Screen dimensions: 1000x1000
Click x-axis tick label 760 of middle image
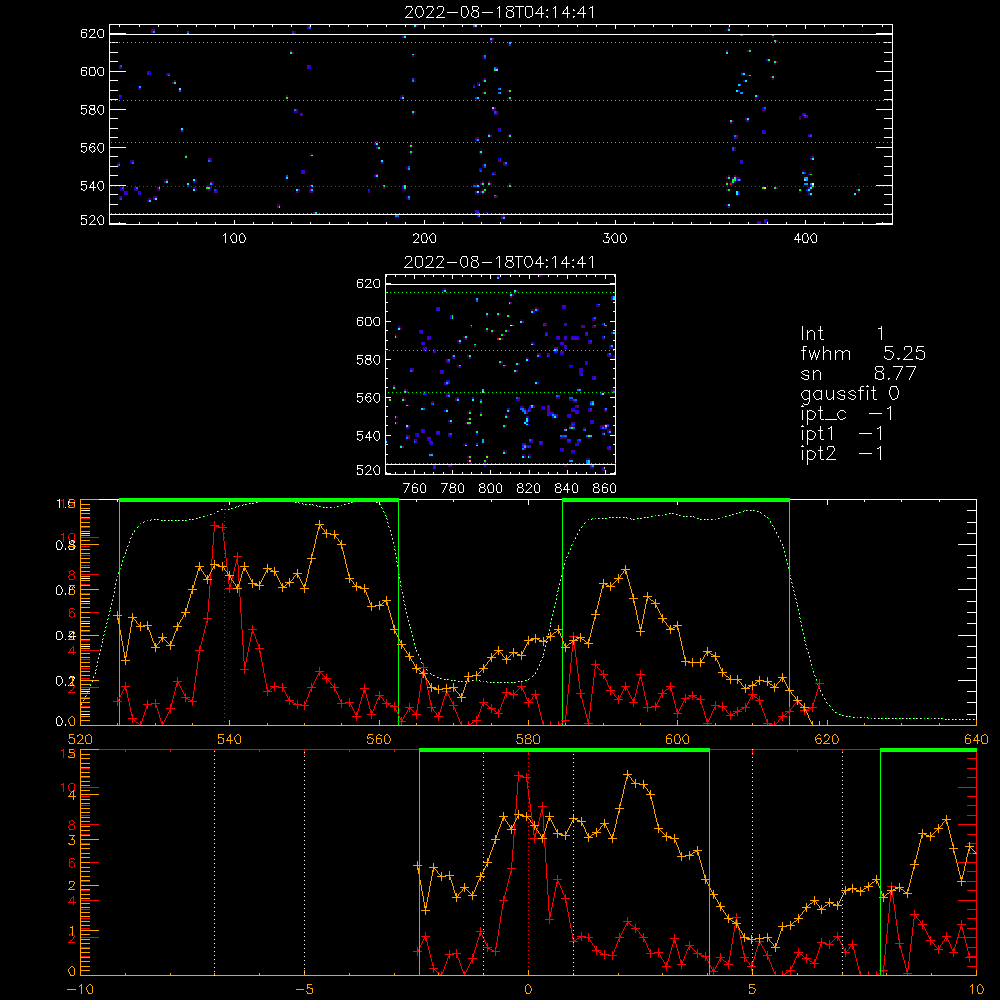(415, 489)
